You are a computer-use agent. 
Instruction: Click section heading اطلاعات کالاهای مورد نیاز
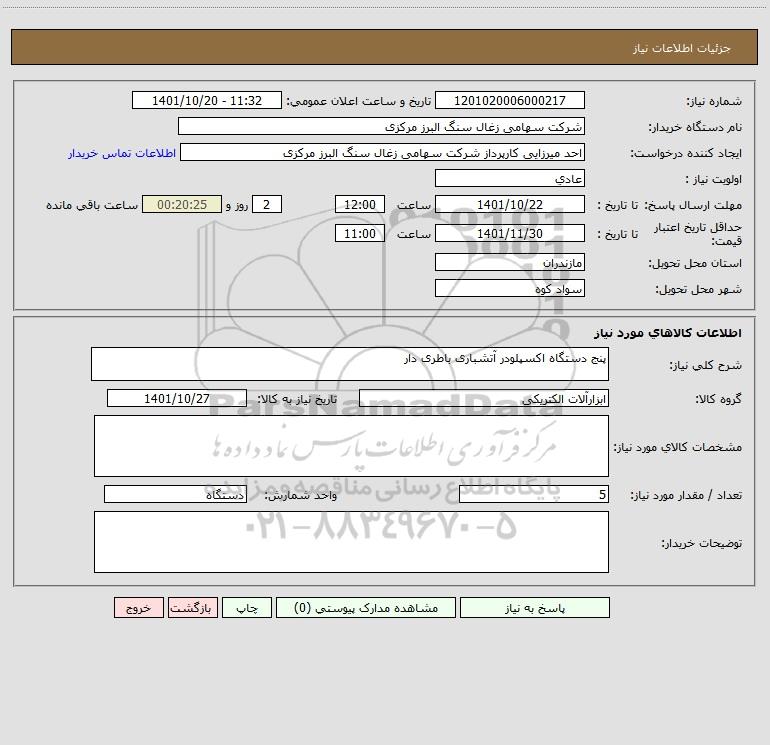click(x=668, y=333)
